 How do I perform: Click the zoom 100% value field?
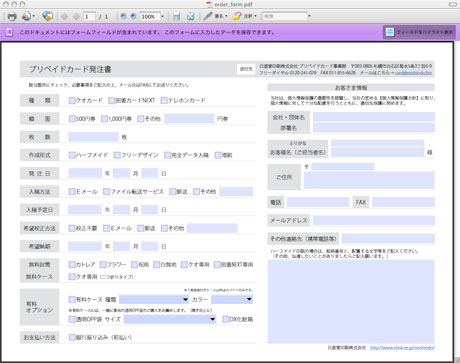pos(150,16)
